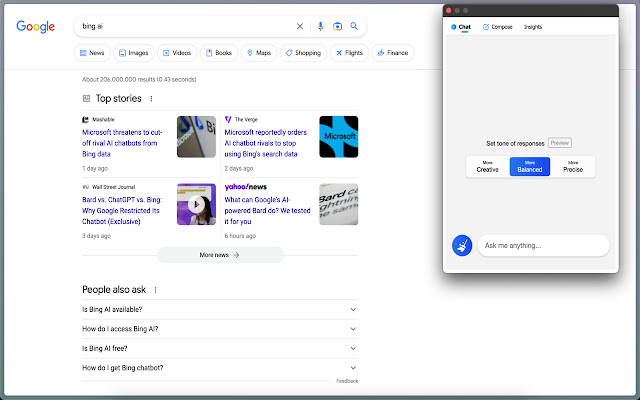The image size is (640, 400).
Task: Select the More Balanced tone
Action: click(530, 167)
